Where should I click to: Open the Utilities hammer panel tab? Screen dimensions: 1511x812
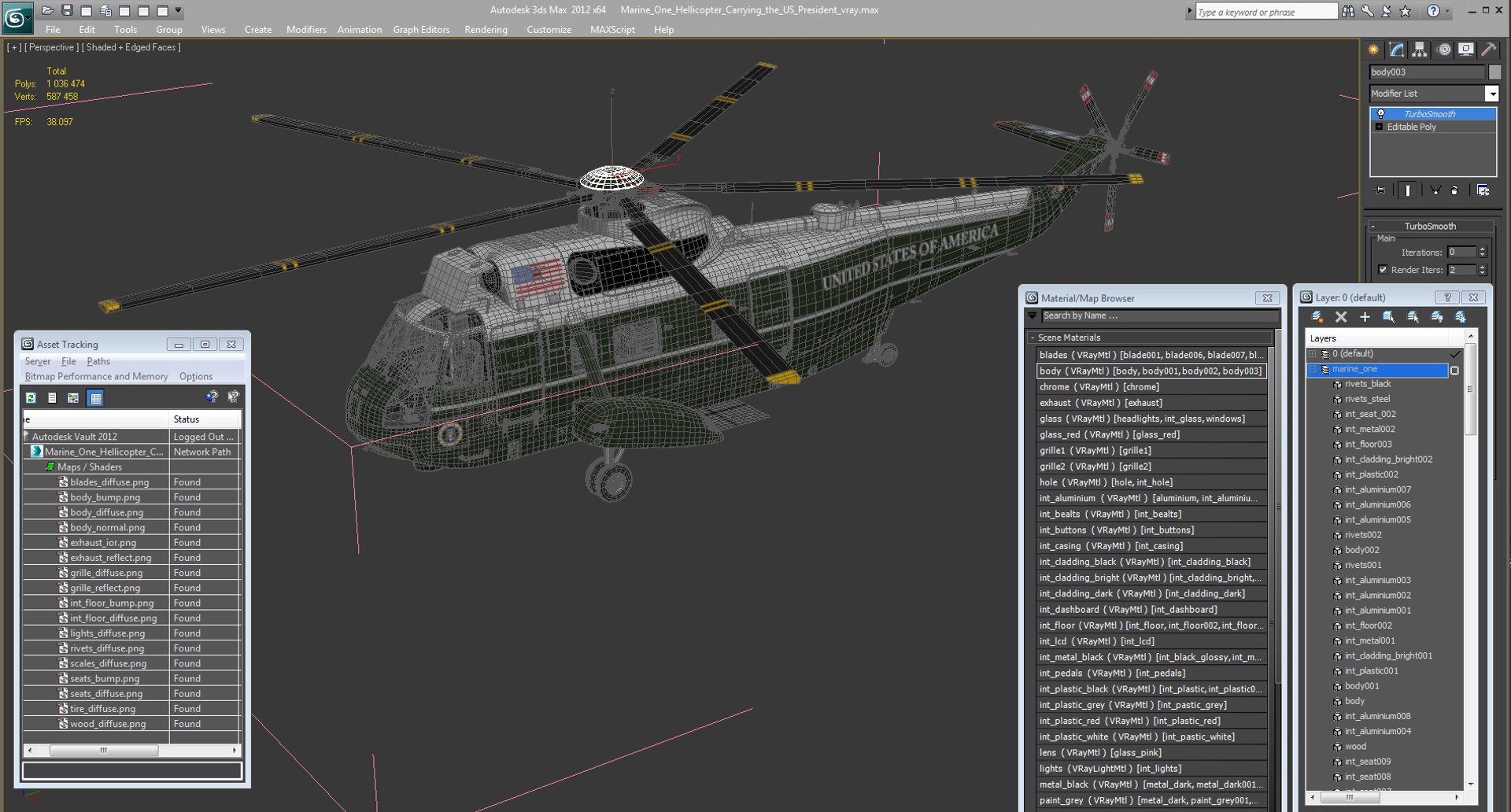(1488, 50)
